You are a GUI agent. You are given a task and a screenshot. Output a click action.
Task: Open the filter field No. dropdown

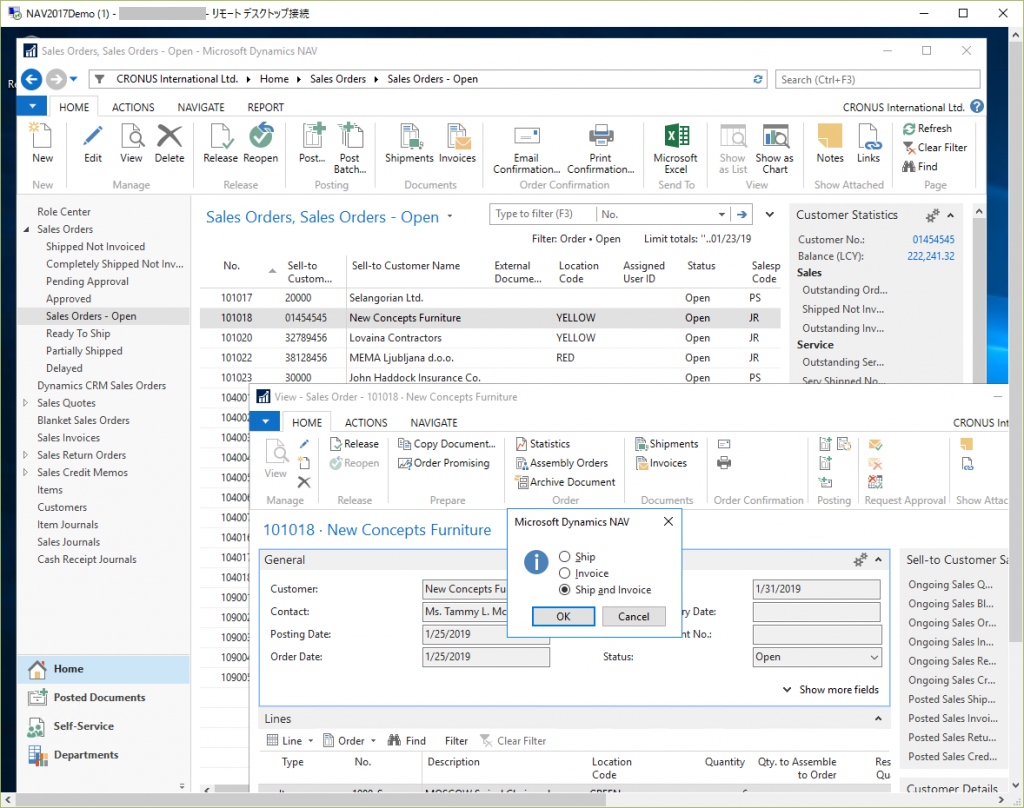721,214
